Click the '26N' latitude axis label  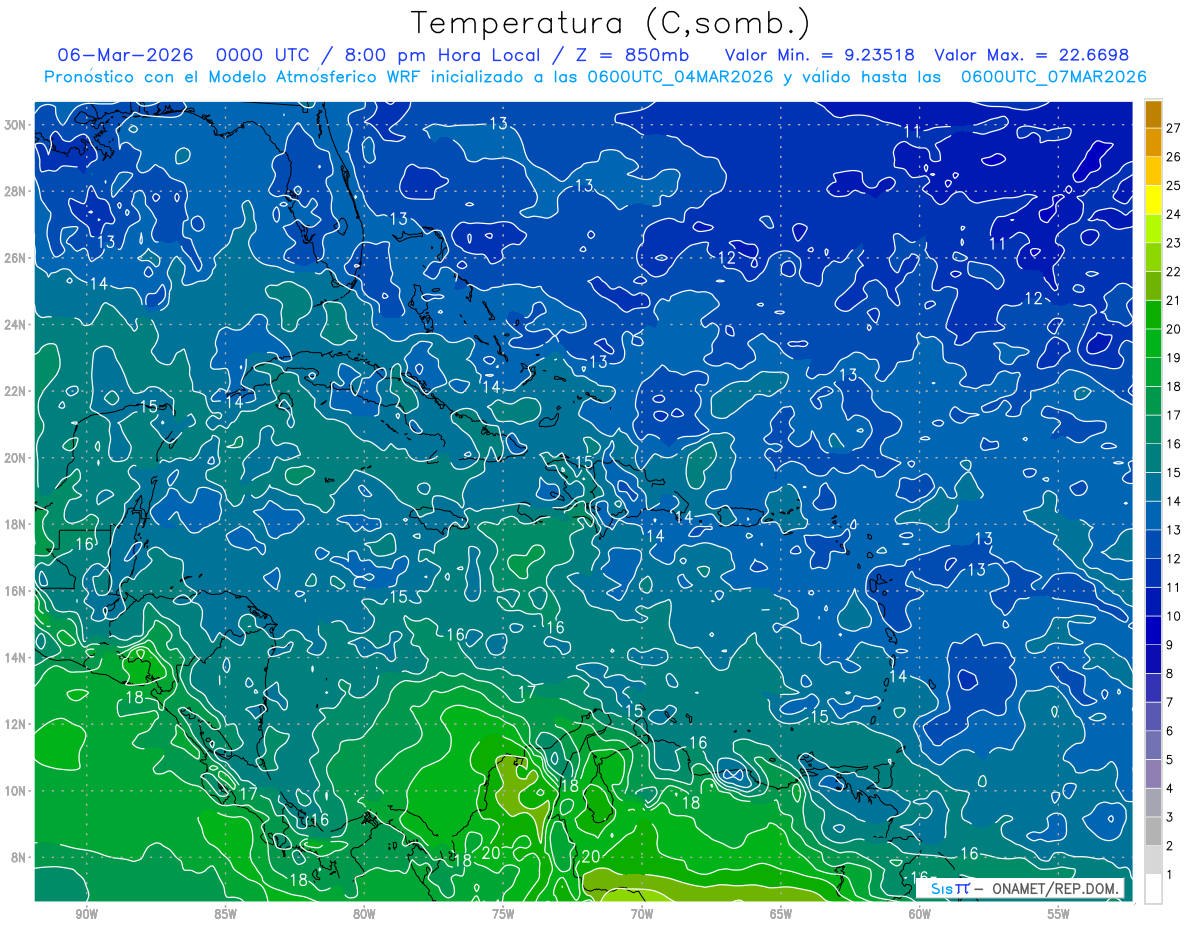(16, 258)
